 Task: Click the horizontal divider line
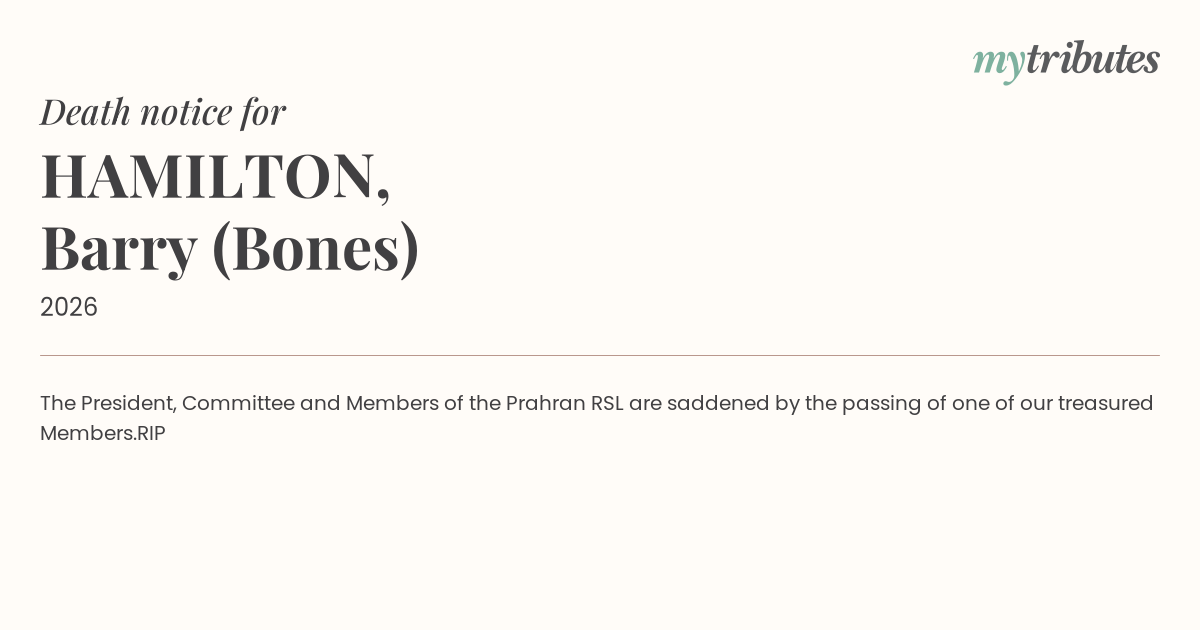click(x=600, y=355)
